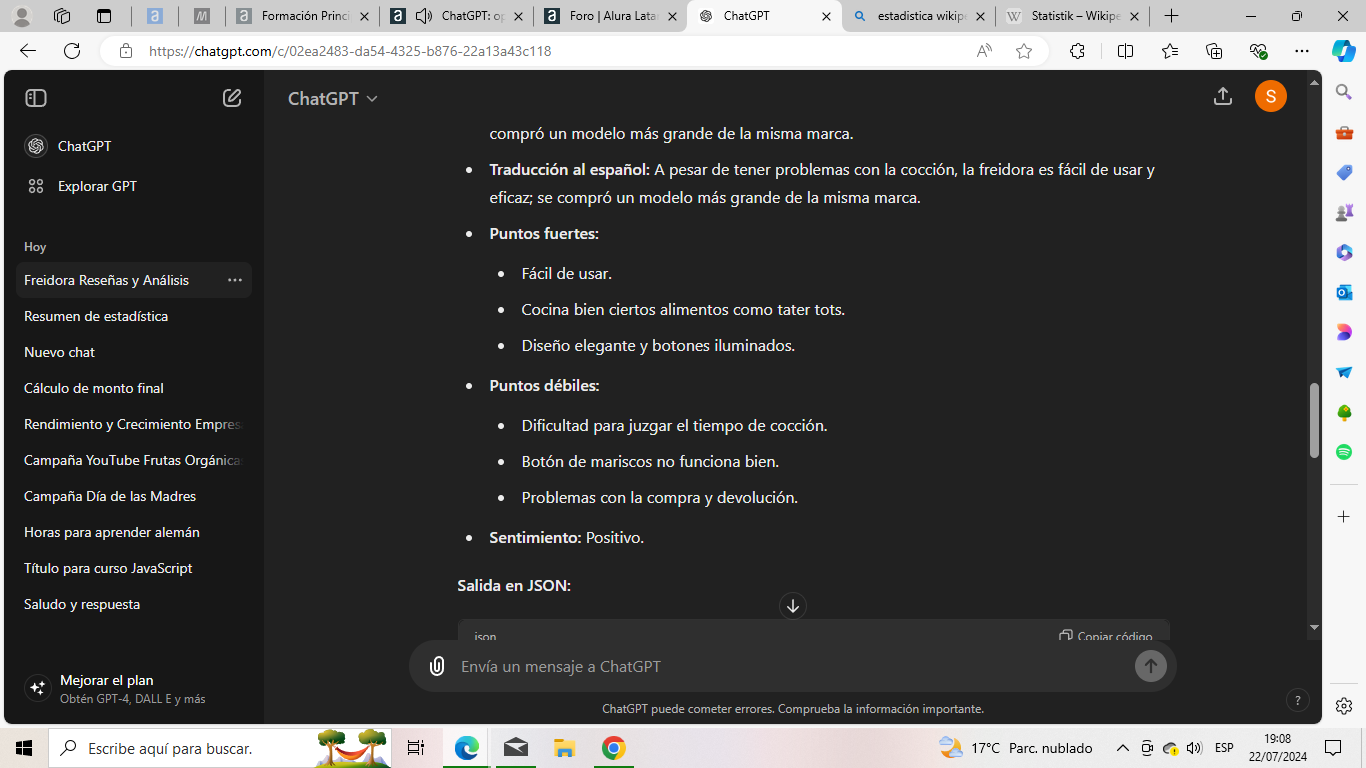Open the user profile avatar menu
The width and height of the screenshot is (1366, 768).
coord(1271,96)
